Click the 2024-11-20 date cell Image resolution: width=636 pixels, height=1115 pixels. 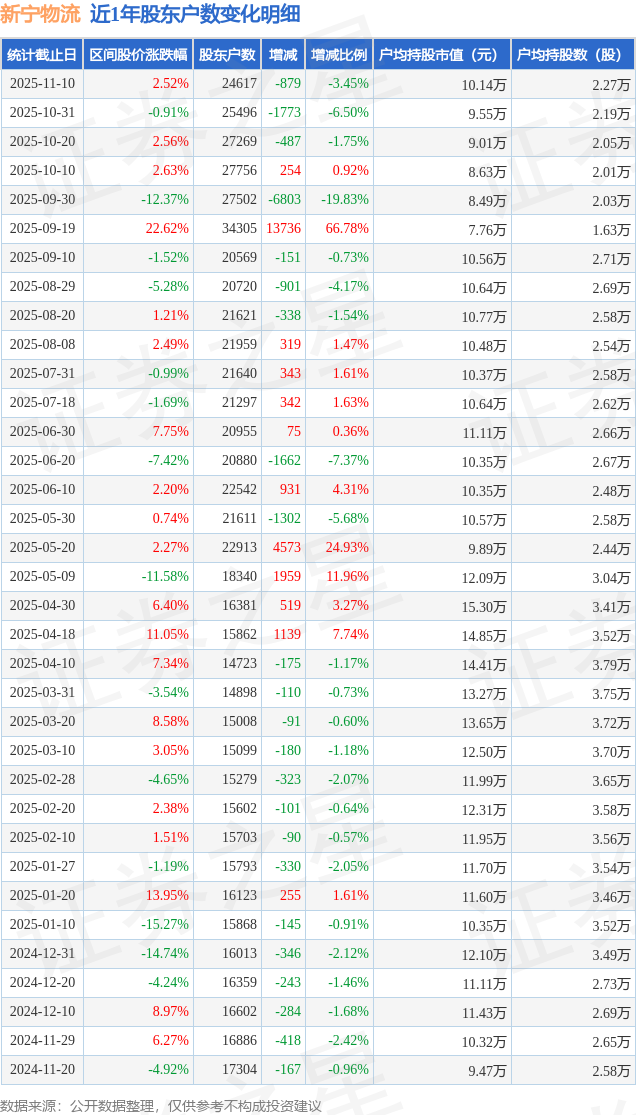[42, 1070]
